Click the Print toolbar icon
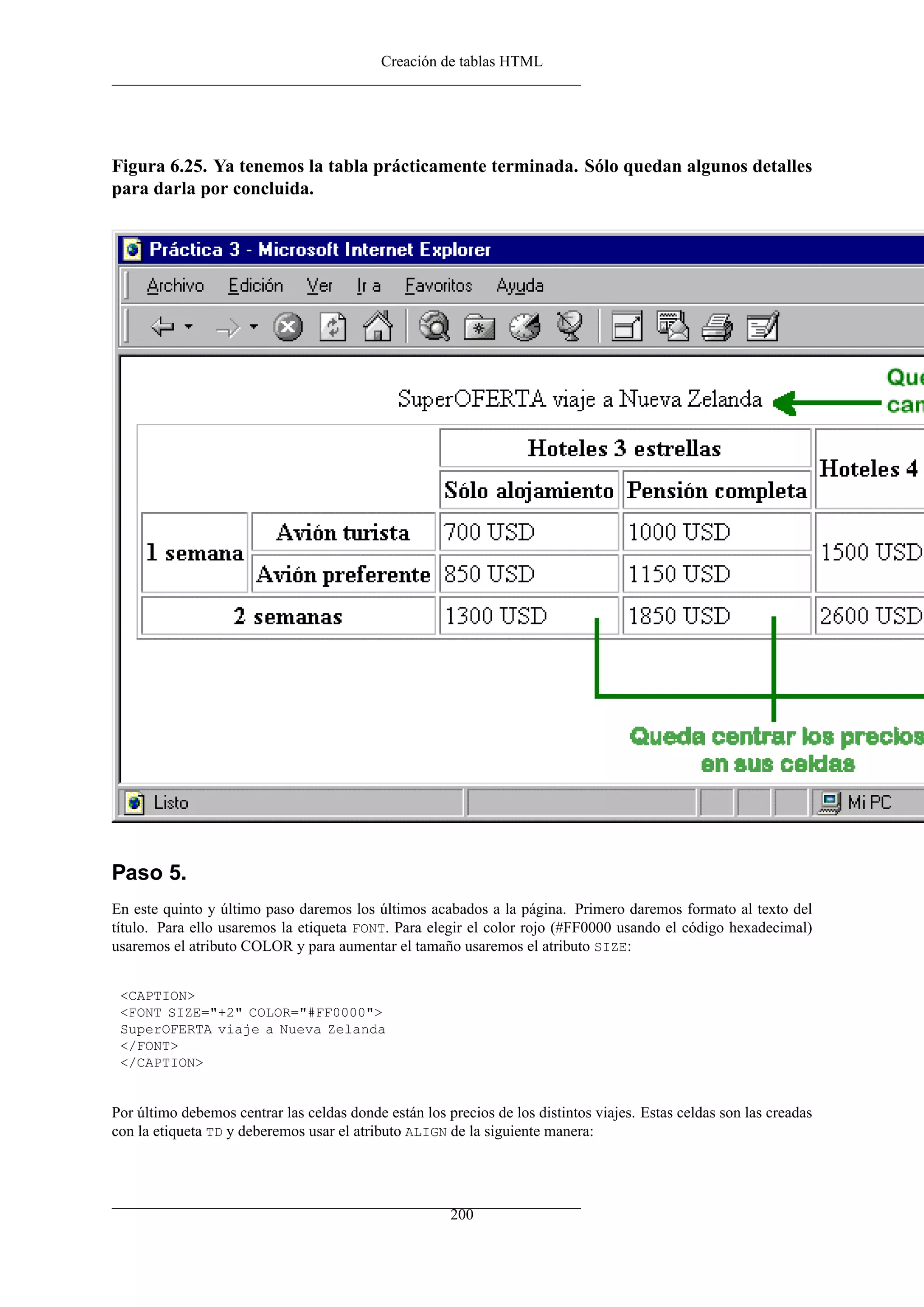The width and height of the screenshot is (924, 1307). click(x=717, y=327)
